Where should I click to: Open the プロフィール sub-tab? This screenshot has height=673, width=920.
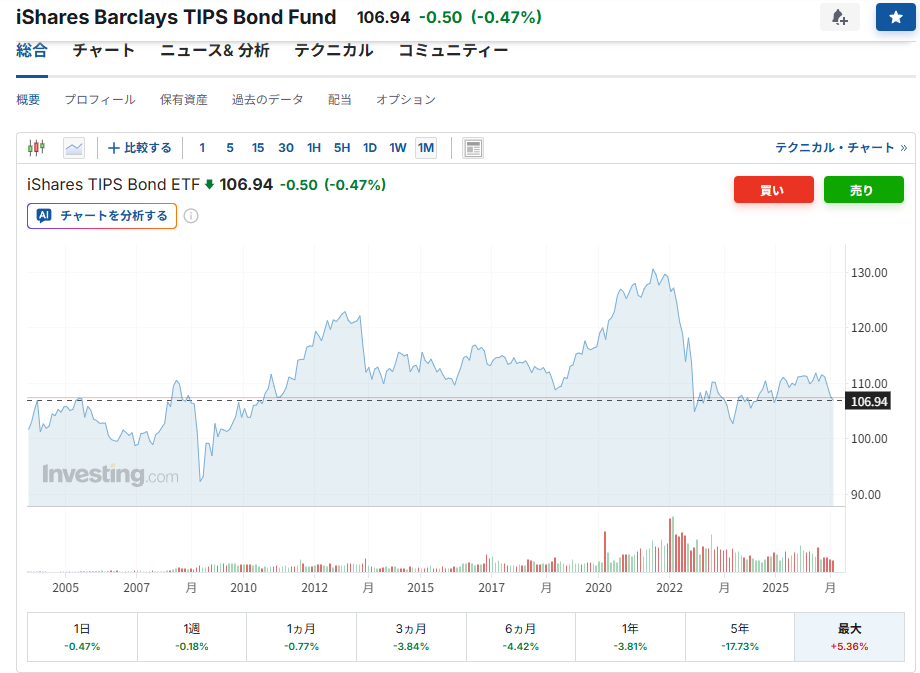(100, 100)
